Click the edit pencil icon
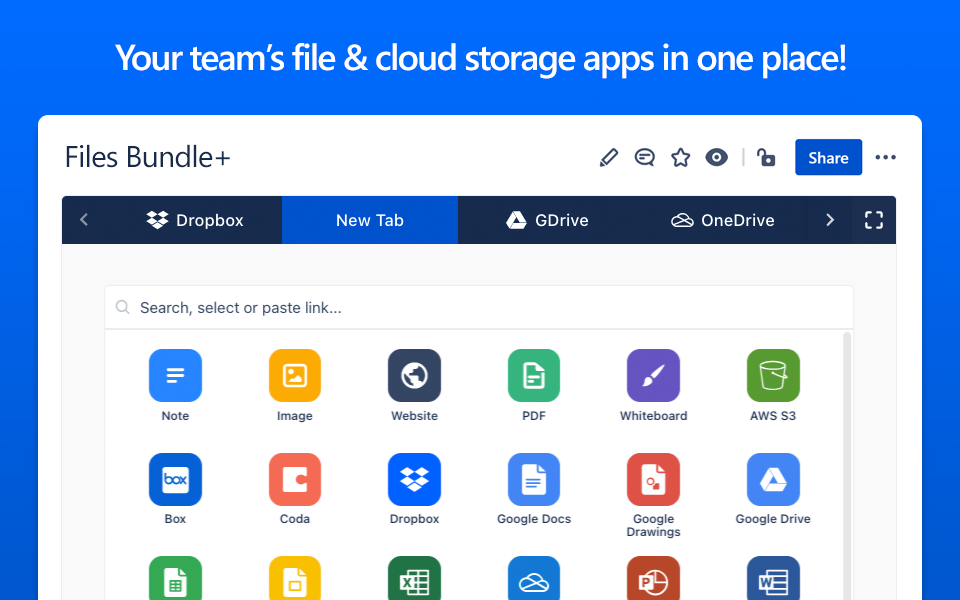960x600 pixels. coord(609,157)
